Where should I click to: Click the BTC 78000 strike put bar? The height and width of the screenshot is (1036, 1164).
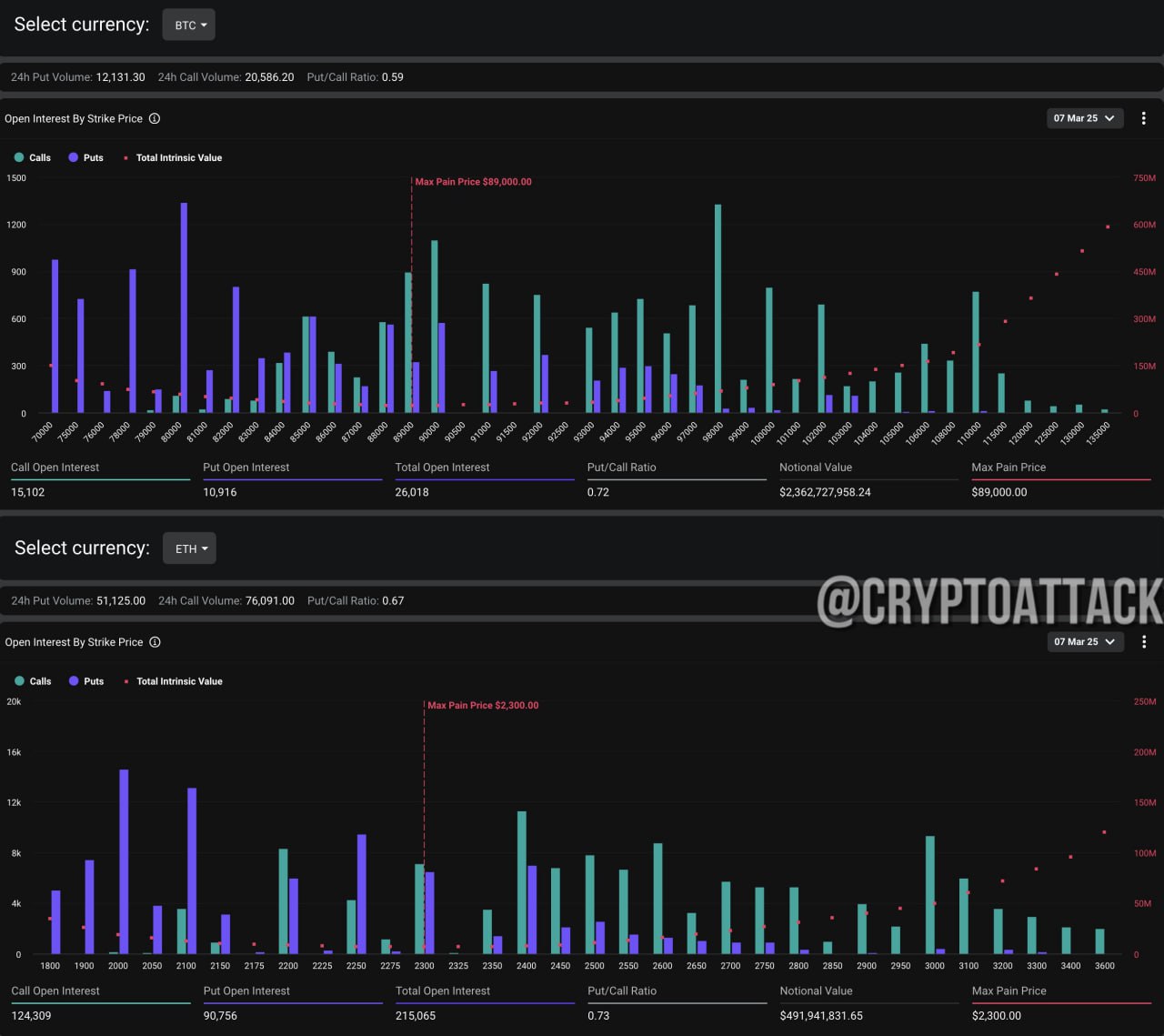[133, 341]
